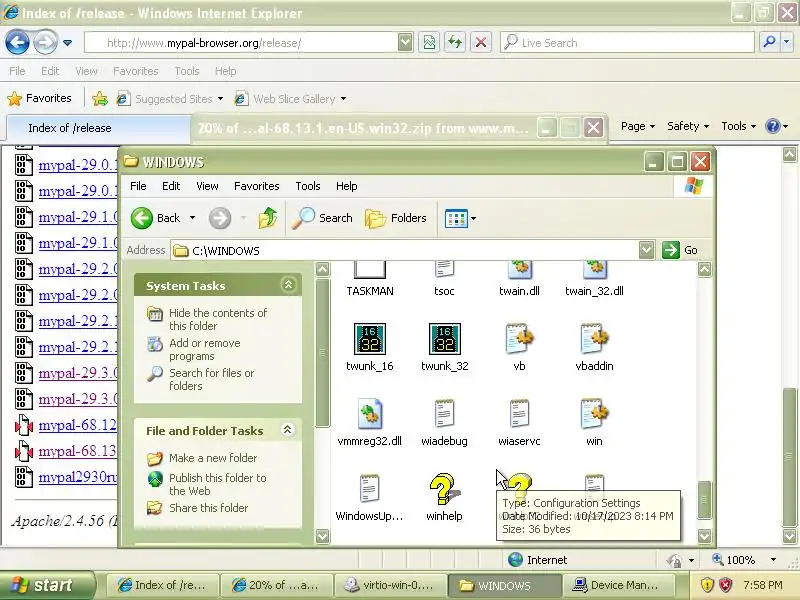Viewport: 800px width, 600px height.
Task: Switch to Device Manager taskbar button
Action: (x=618, y=585)
